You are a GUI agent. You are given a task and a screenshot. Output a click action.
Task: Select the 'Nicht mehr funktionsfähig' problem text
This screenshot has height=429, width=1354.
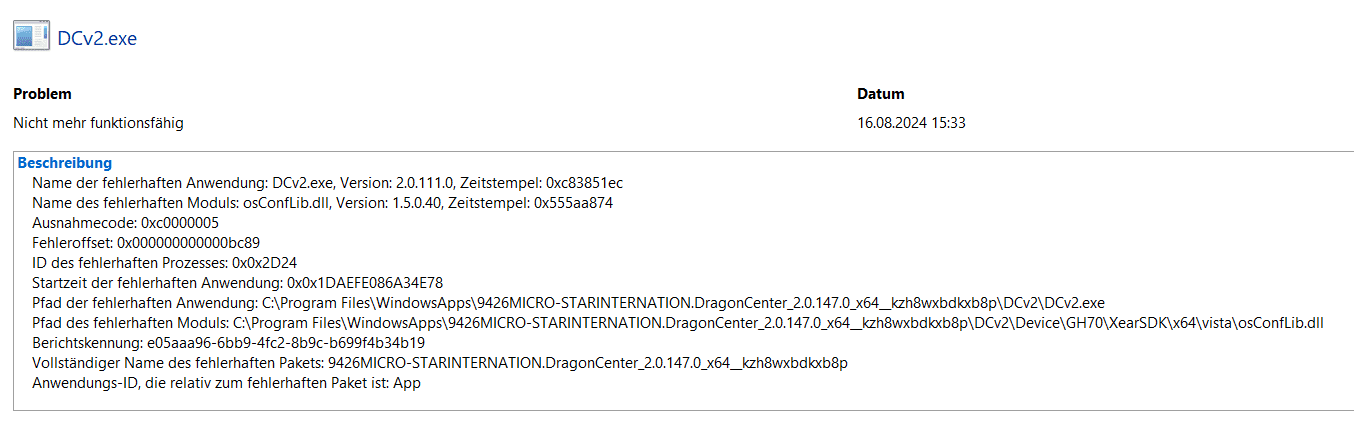(98, 123)
